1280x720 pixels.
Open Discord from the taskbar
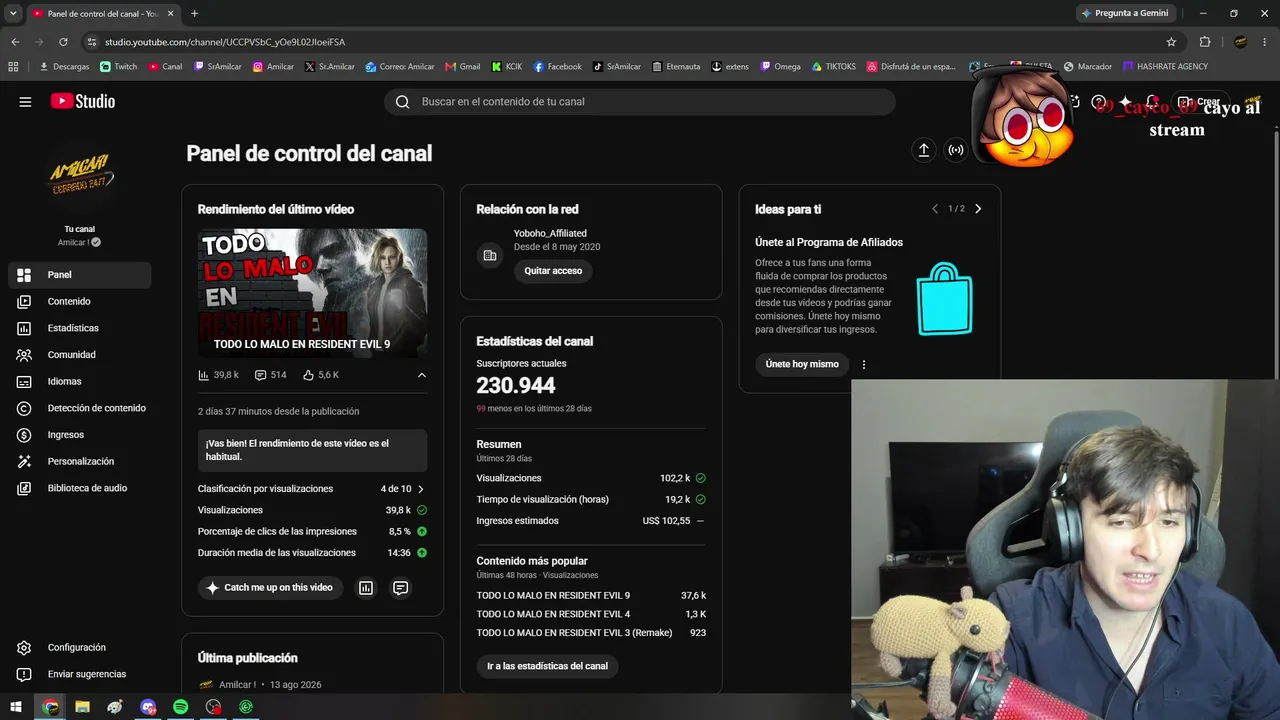pyautogui.click(x=148, y=707)
